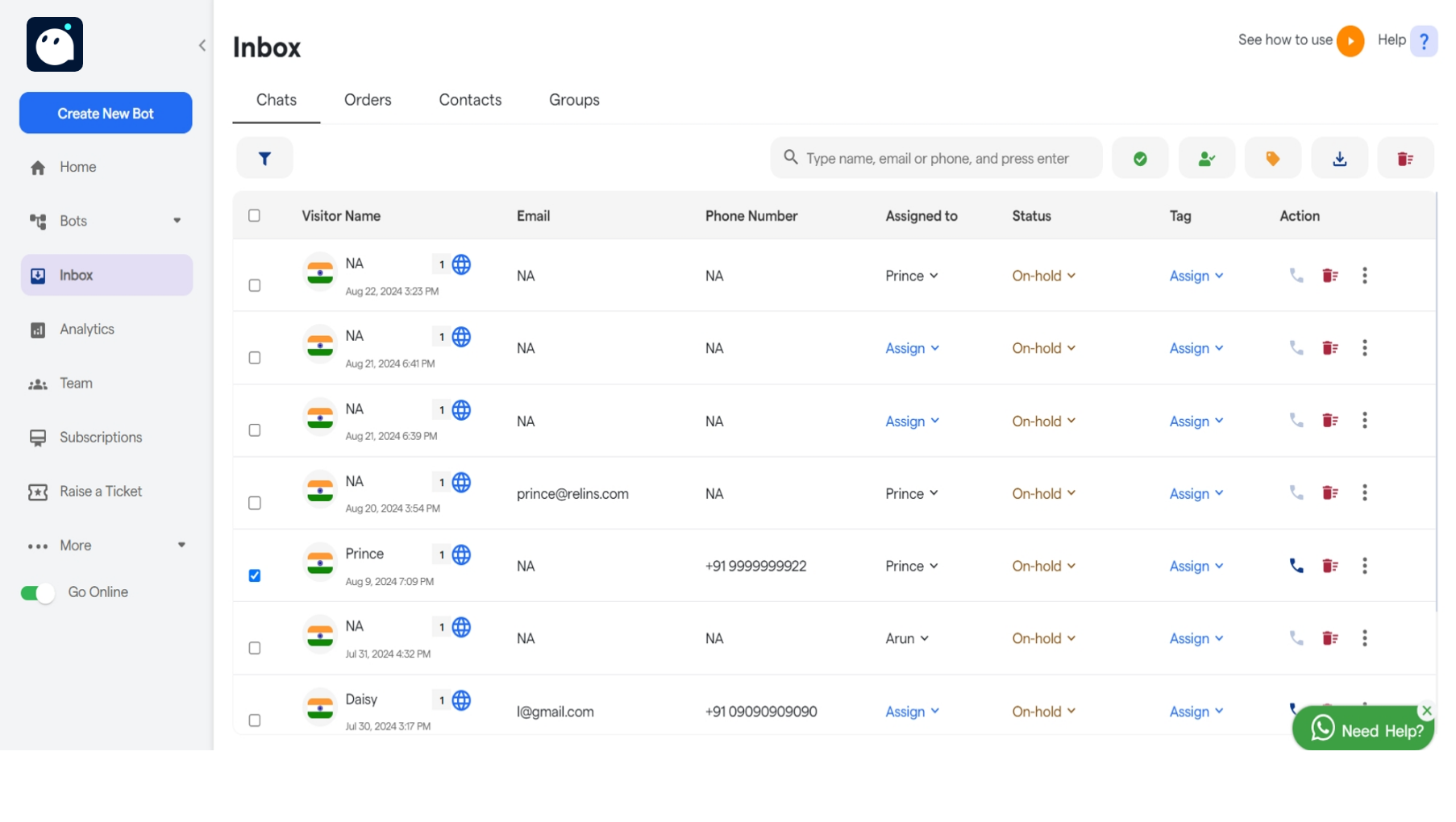Check the Aug 21, 2024 6:39 PM row
This screenshot has height=822, width=1456.
[255, 430]
